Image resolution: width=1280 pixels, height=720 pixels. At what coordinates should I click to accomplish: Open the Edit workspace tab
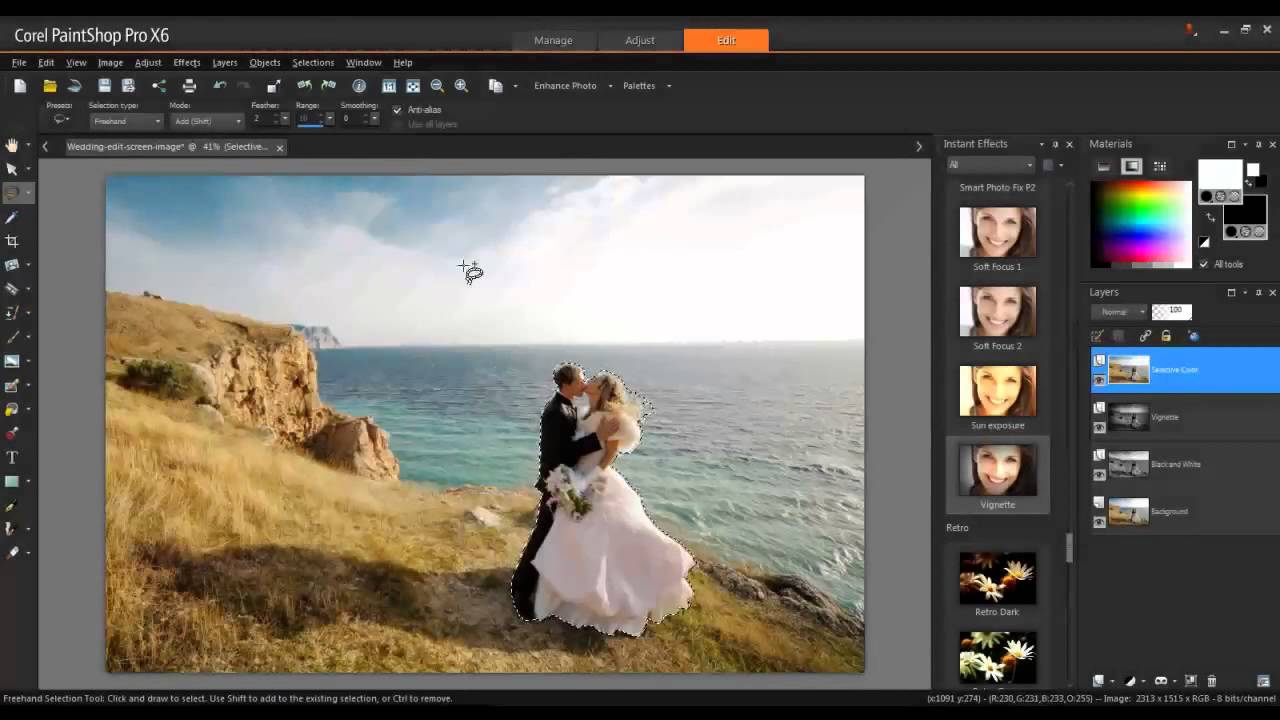pos(727,40)
